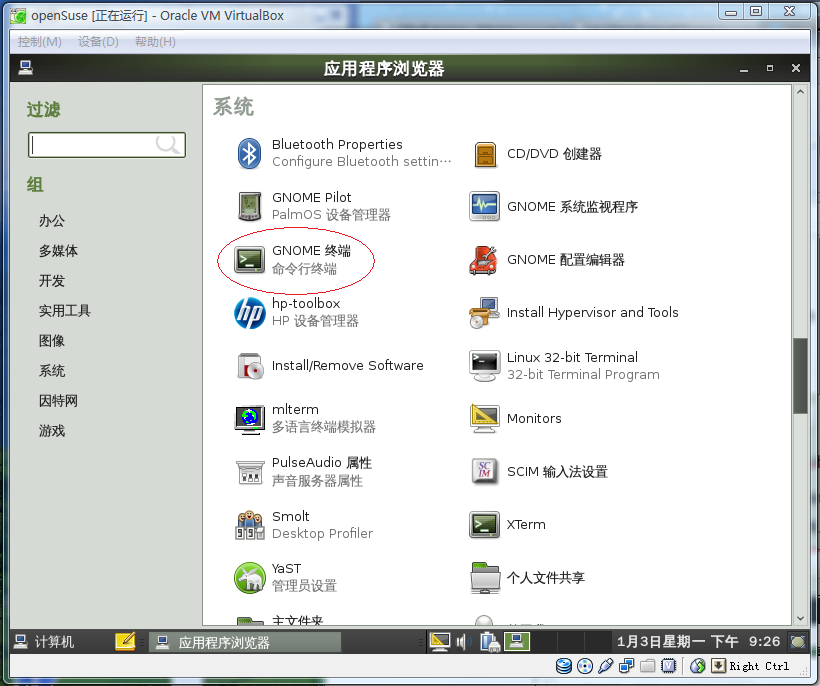Click the 过滤 search input field

(x=107, y=145)
